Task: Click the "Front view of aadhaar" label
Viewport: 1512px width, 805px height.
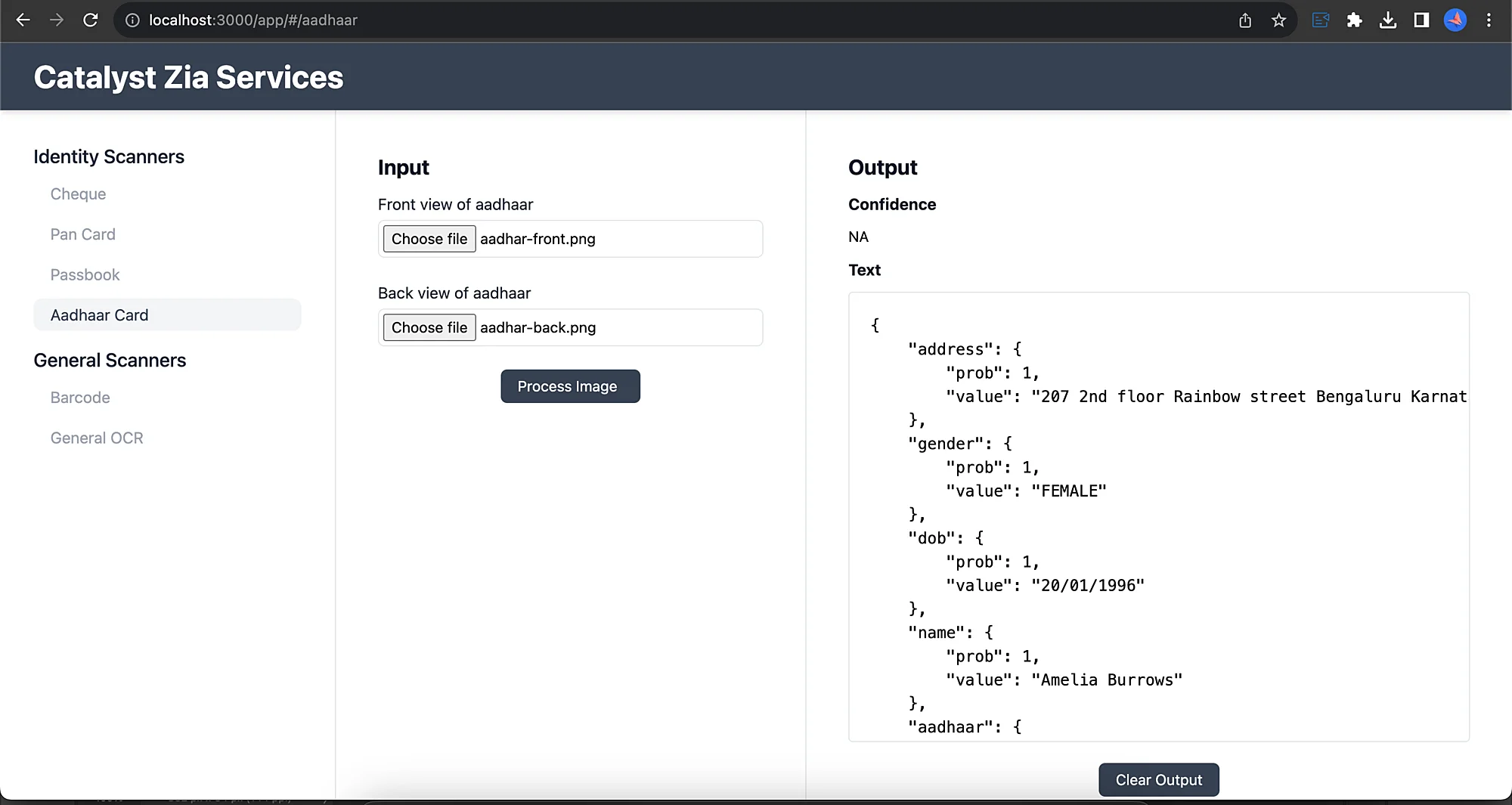Action: pyautogui.click(x=455, y=205)
